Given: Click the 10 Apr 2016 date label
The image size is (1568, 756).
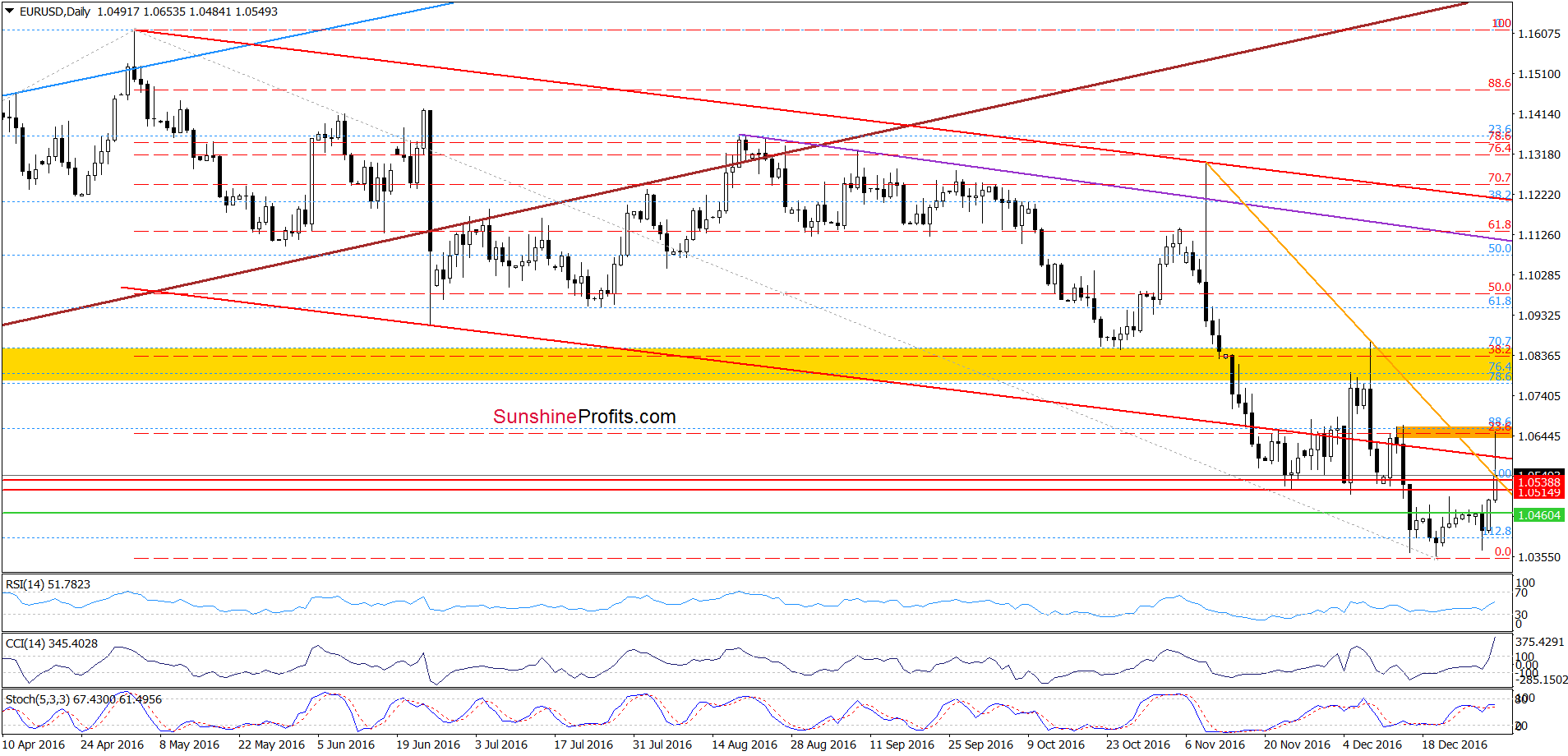Looking at the screenshot, I should [34, 744].
